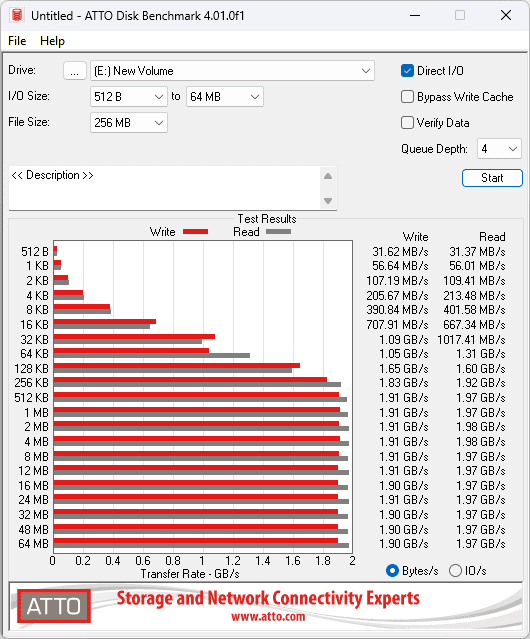Open the Queue Depth dropdown
The width and height of the screenshot is (530, 639).
click(x=499, y=149)
